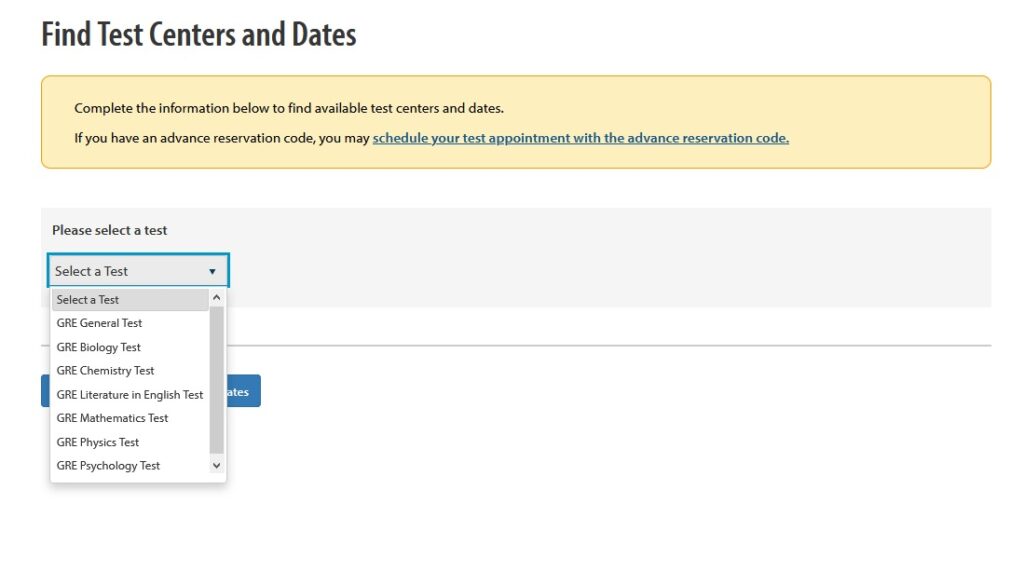Open the advance reservation code scheduling link
Image resolution: width=1024 pixels, height=585 pixels.
coord(580,138)
